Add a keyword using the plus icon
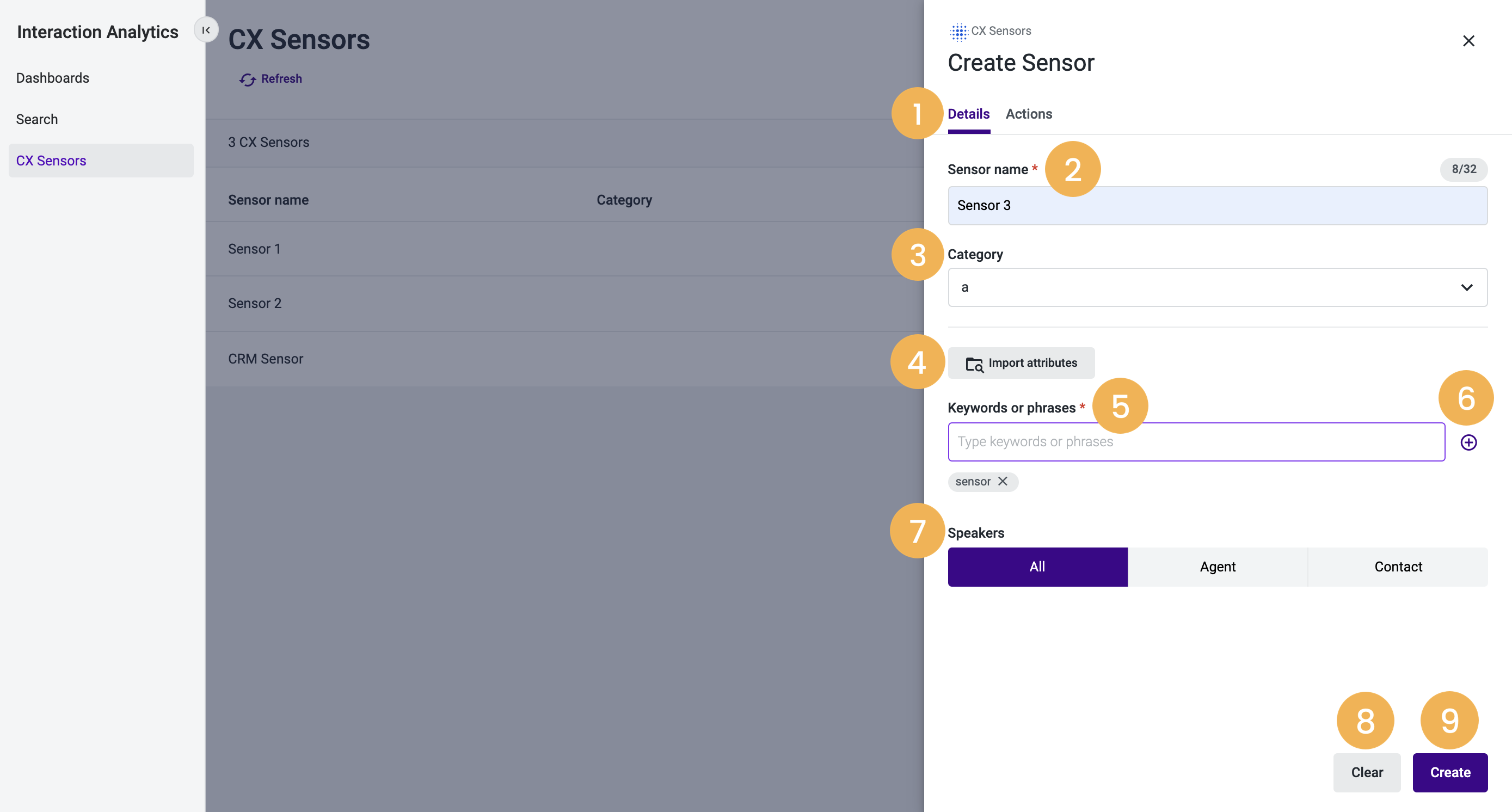 coord(1469,442)
